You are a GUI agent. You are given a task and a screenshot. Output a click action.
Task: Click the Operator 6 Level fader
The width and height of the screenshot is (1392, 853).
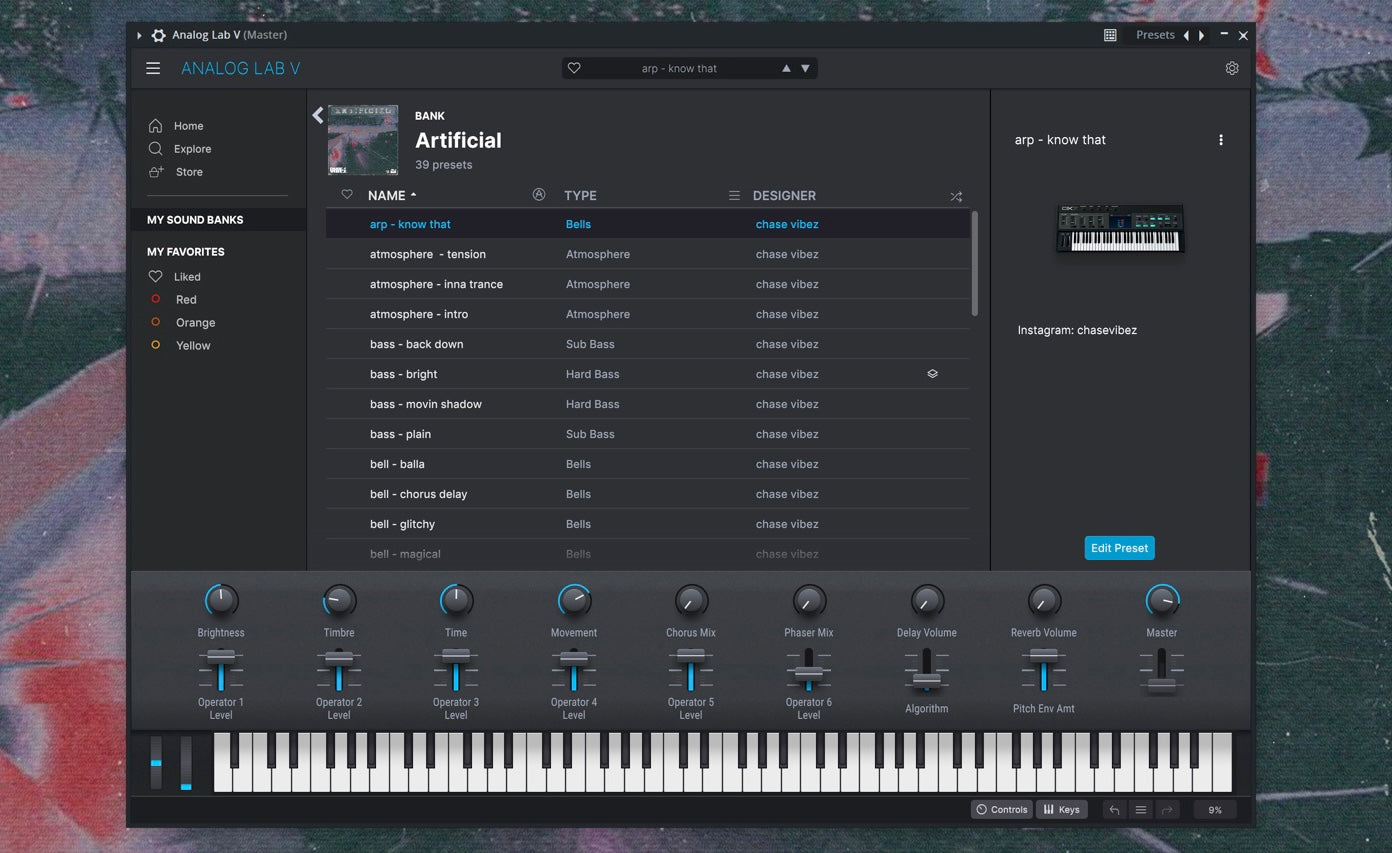coord(809,670)
